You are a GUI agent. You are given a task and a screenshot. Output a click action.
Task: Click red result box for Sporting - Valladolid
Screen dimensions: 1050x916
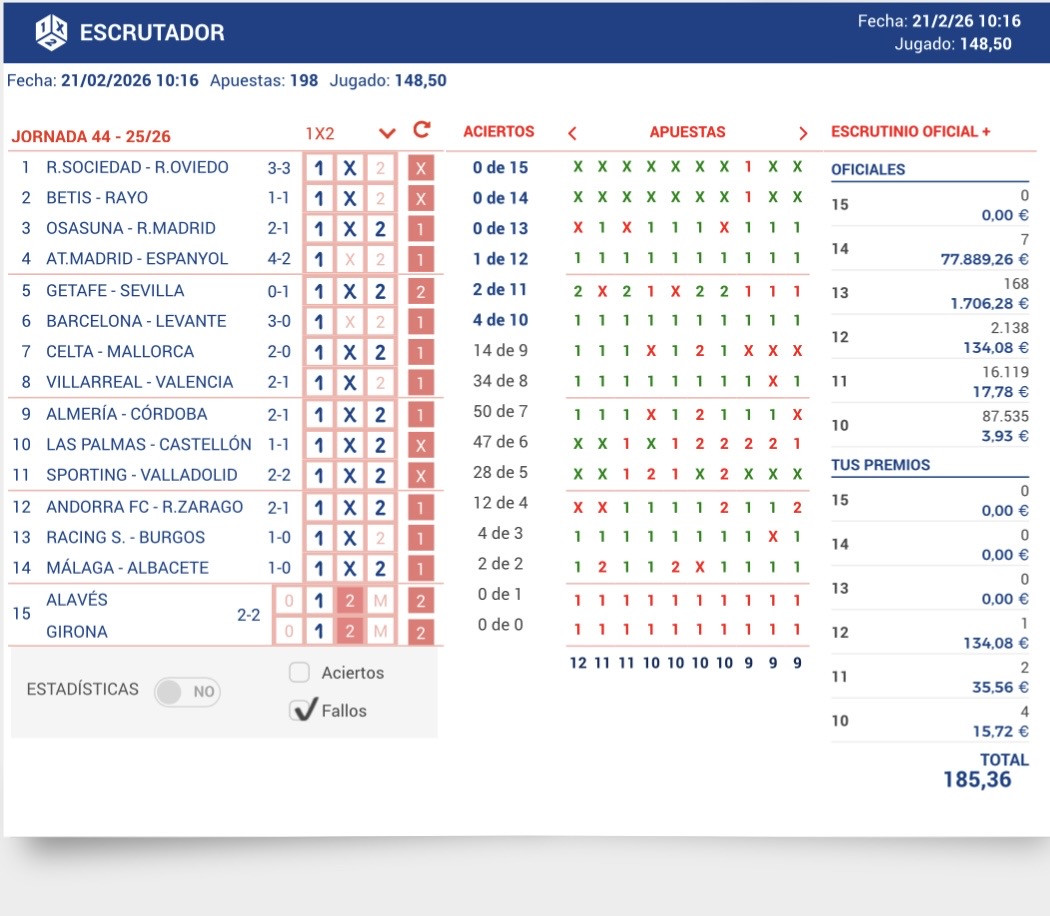421,476
